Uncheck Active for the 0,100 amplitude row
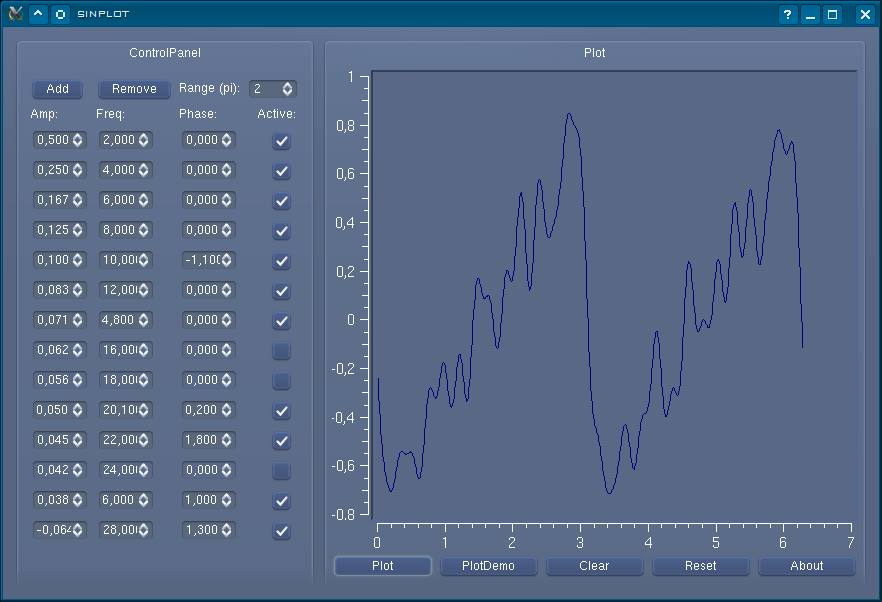The width and height of the screenshot is (882, 602). [281, 260]
